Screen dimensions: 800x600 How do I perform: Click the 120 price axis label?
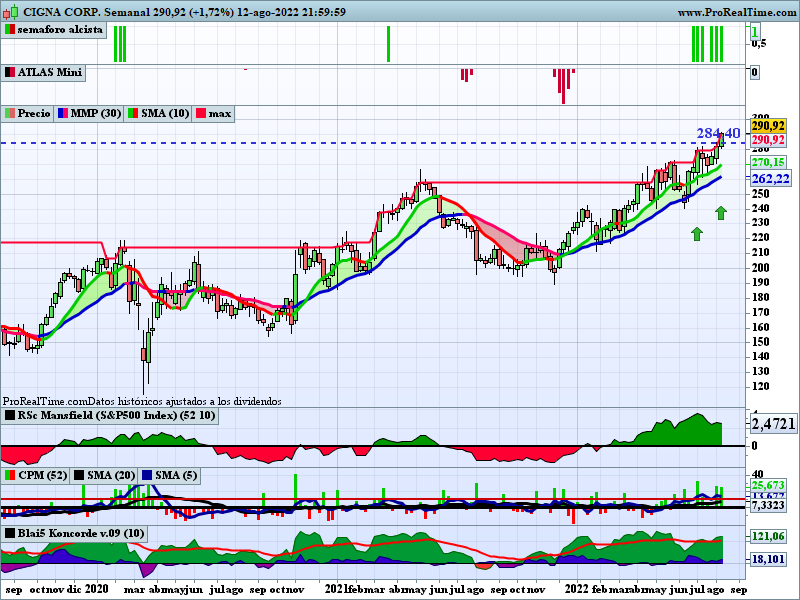coord(760,387)
